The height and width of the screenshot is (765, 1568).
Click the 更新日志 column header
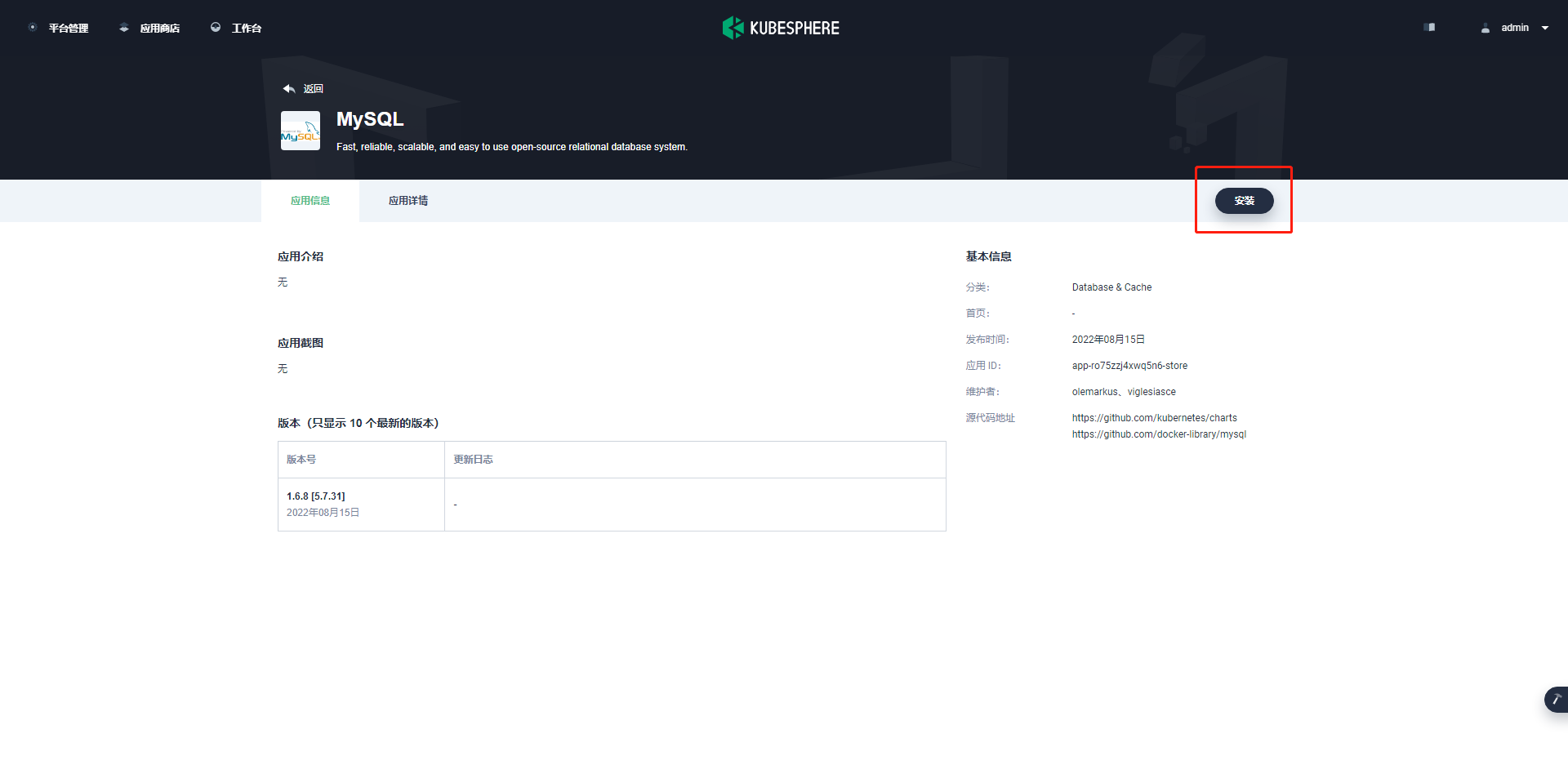[x=474, y=460]
